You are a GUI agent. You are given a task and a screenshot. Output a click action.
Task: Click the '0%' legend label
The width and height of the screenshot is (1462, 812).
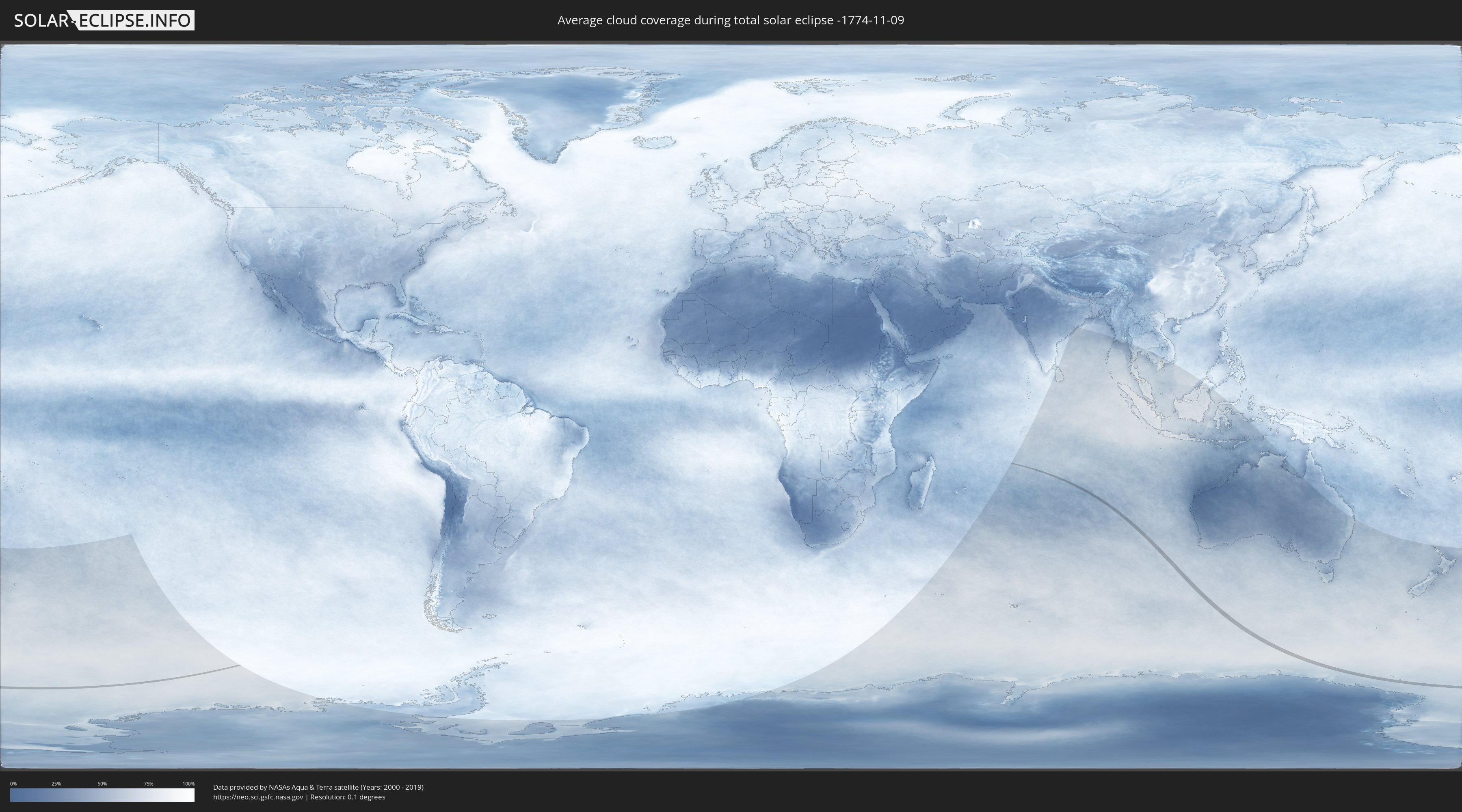pyautogui.click(x=13, y=784)
